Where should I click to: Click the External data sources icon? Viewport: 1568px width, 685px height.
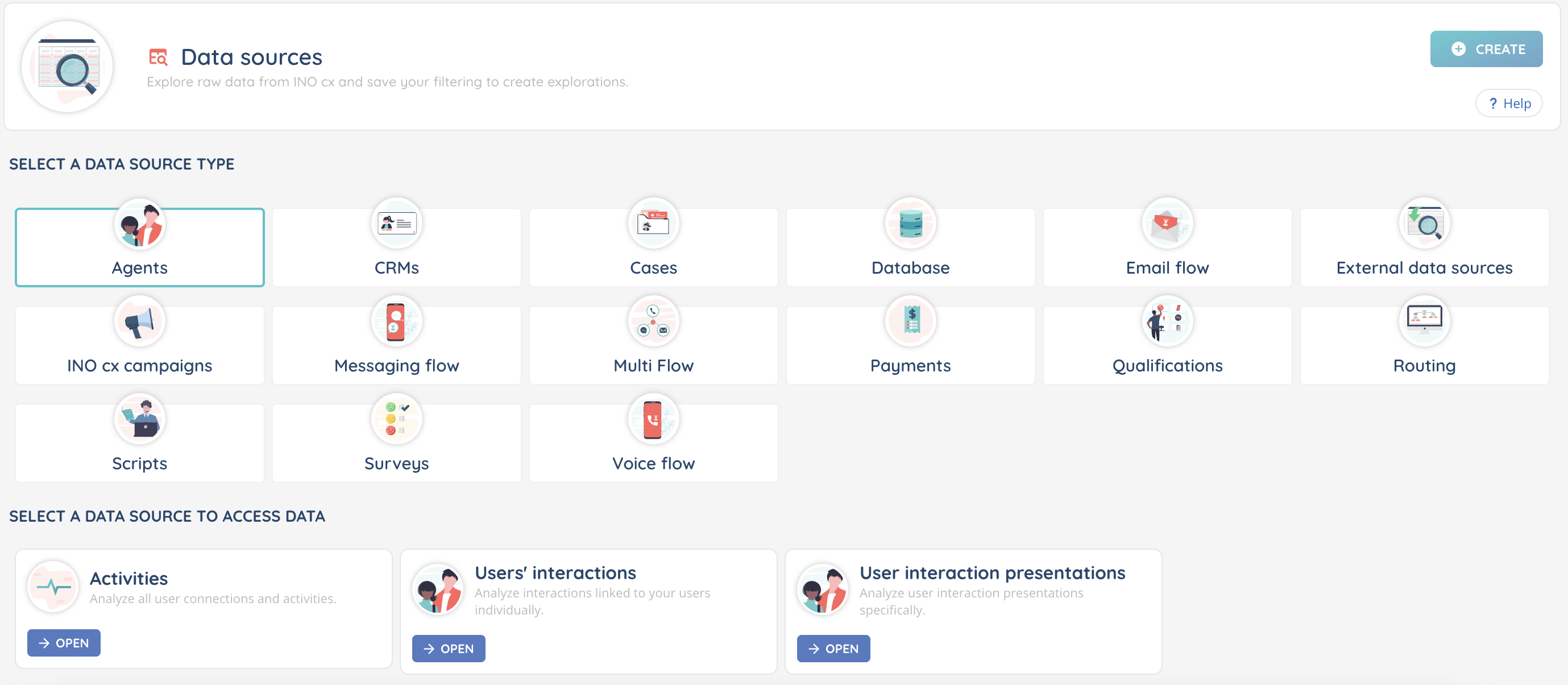[1424, 224]
